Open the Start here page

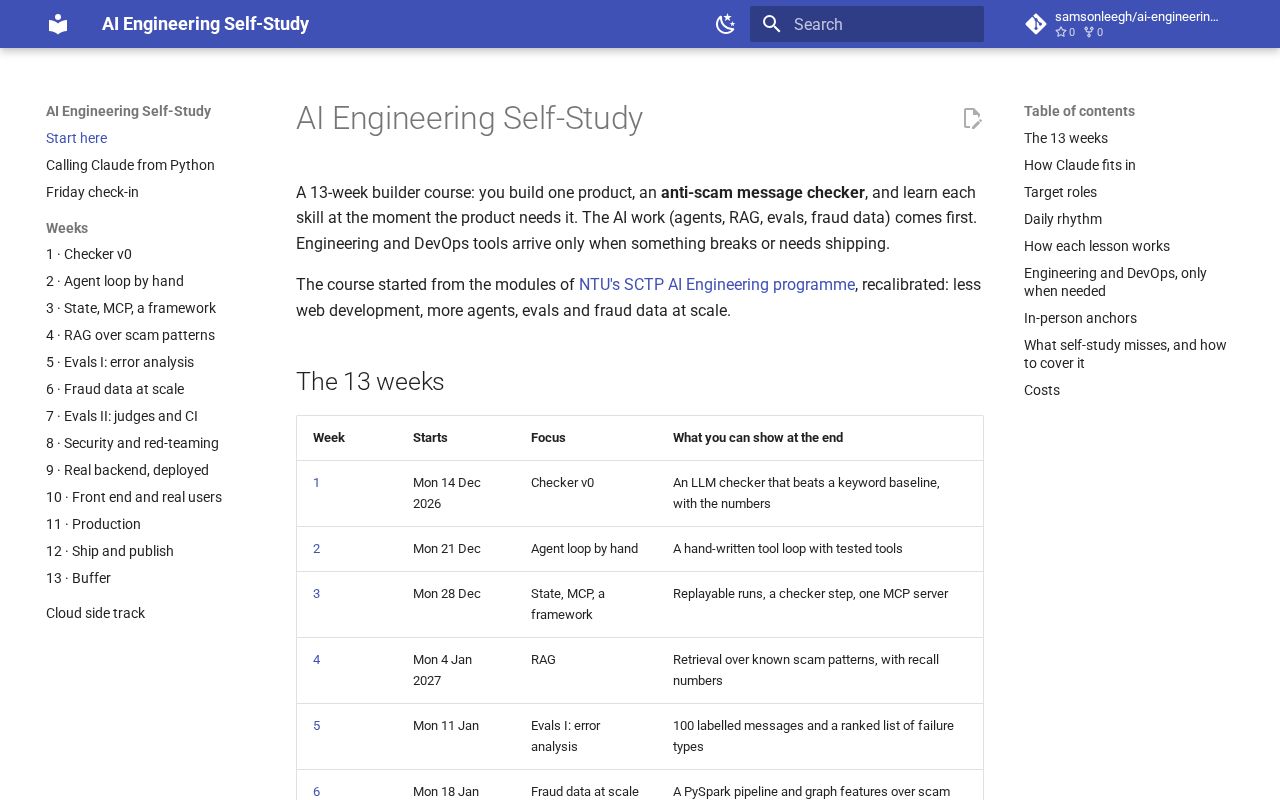point(76,138)
